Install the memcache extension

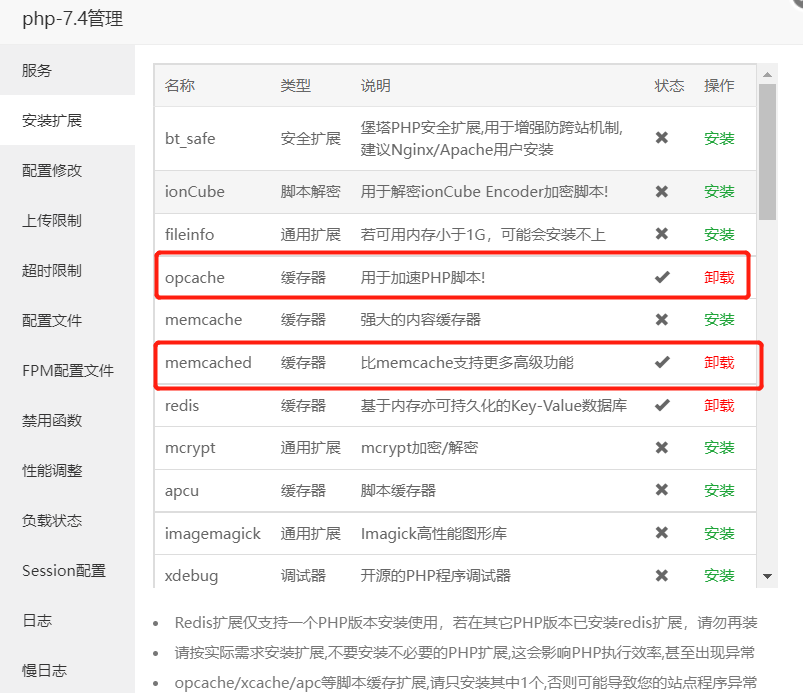[x=719, y=320]
